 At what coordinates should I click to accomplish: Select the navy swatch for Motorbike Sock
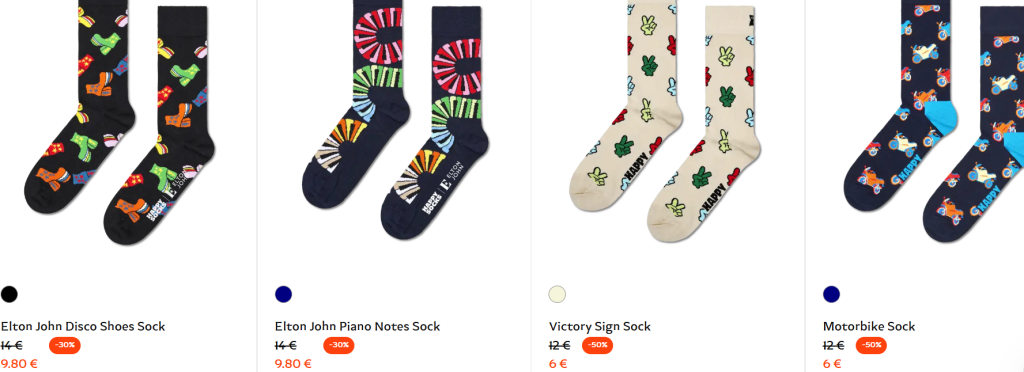831,294
